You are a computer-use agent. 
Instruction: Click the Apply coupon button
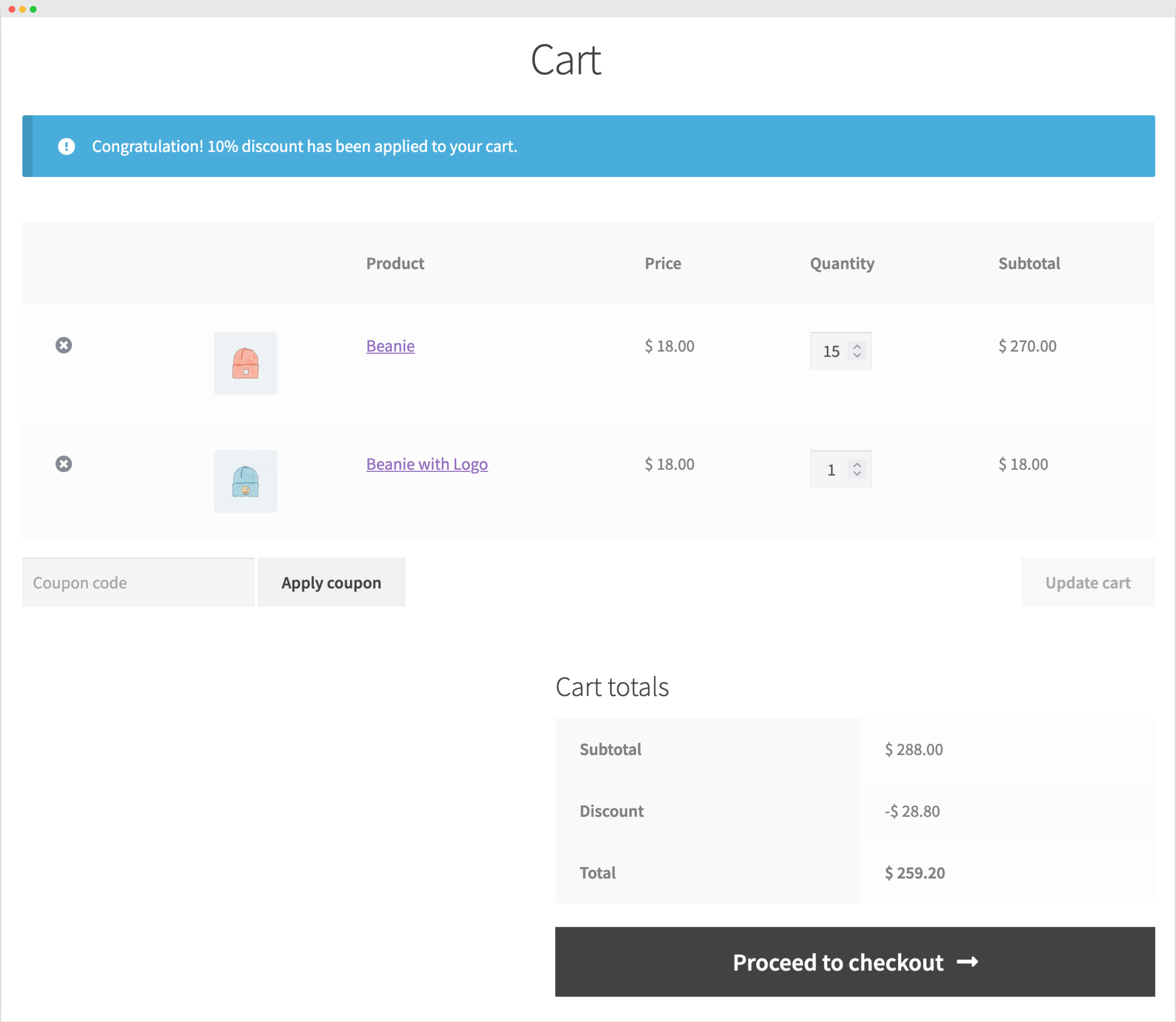pyautogui.click(x=331, y=582)
